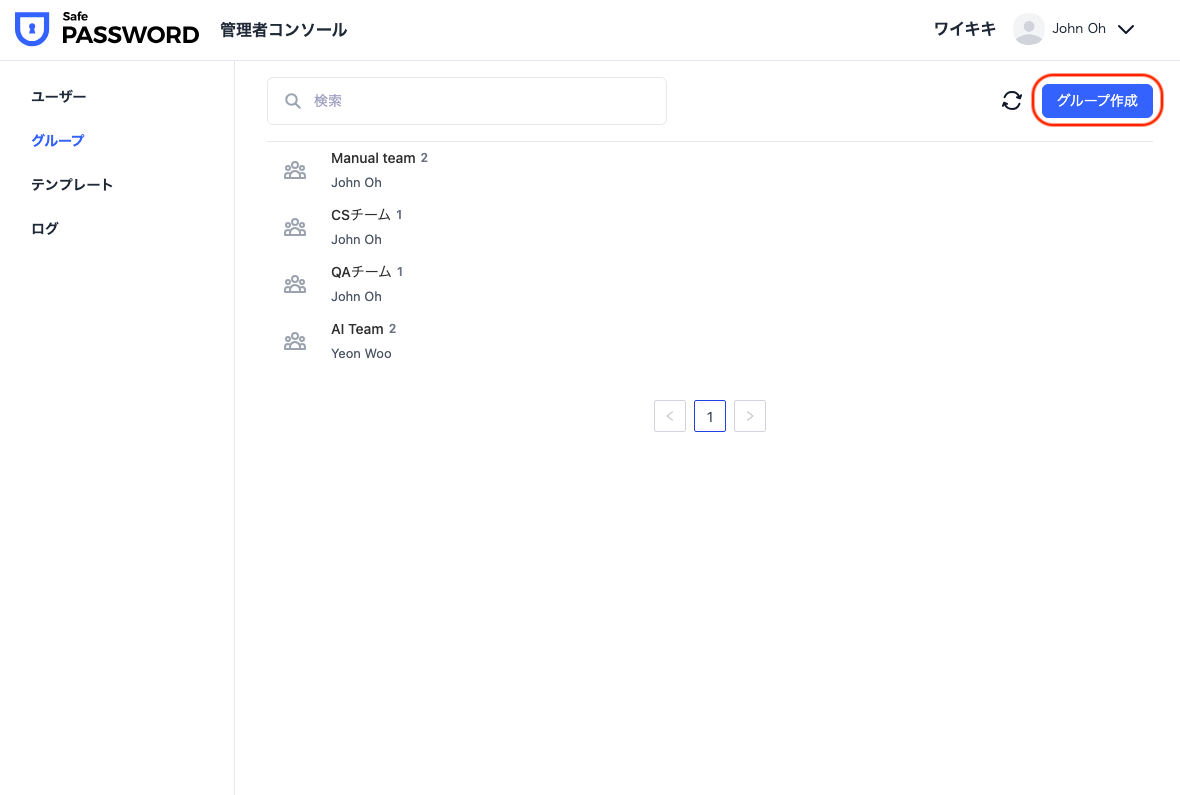Open the AI Team group name
This screenshot has width=1180, height=795.
[357, 329]
